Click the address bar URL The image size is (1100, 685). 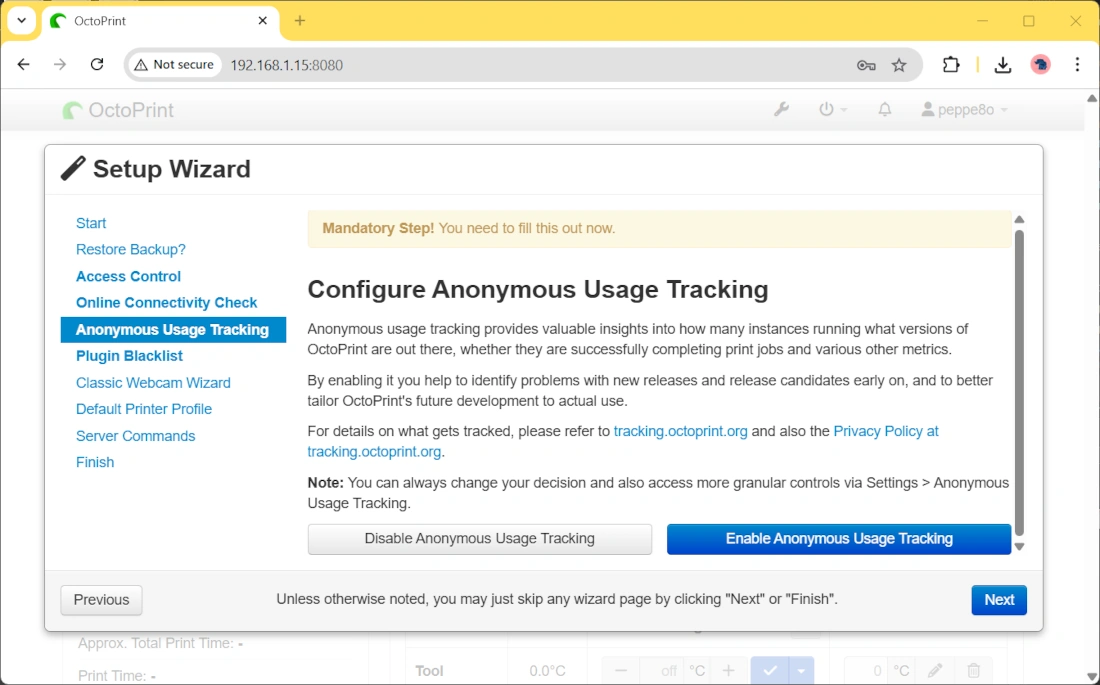(x=286, y=65)
